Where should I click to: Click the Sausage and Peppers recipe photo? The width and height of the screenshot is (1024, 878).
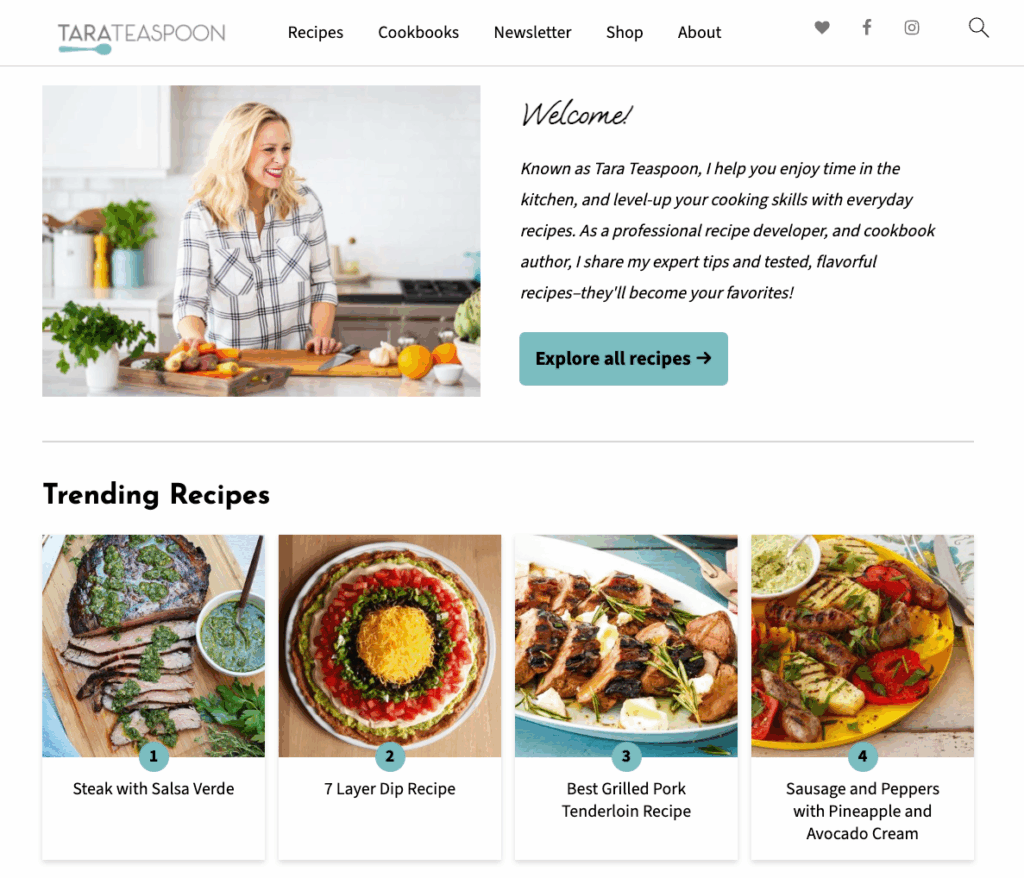click(863, 645)
